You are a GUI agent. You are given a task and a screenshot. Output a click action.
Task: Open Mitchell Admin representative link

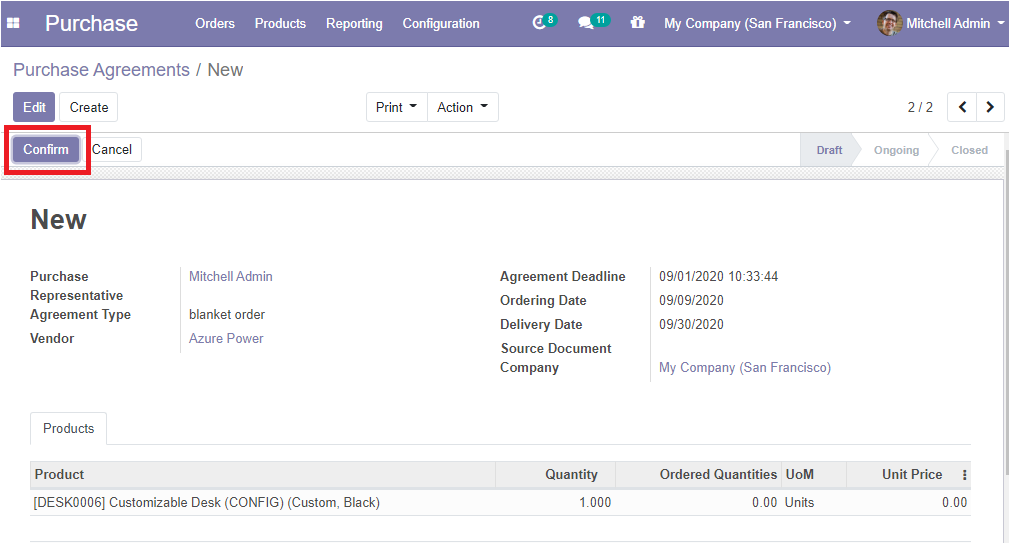tap(231, 276)
